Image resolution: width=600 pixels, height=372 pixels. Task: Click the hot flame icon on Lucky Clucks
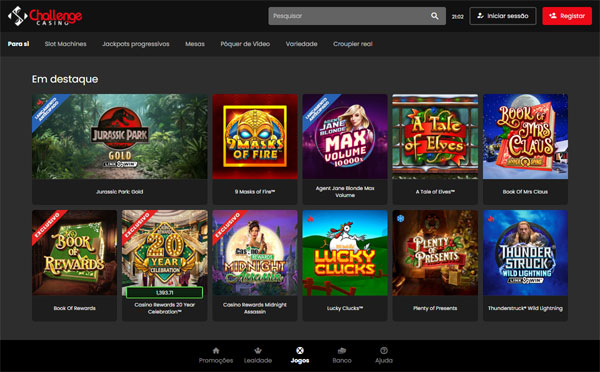coord(310,219)
